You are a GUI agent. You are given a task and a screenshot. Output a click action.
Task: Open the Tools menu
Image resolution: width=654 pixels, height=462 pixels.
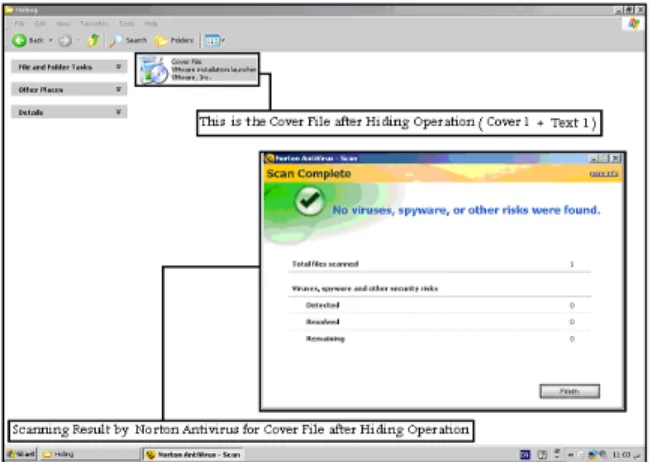click(126, 23)
